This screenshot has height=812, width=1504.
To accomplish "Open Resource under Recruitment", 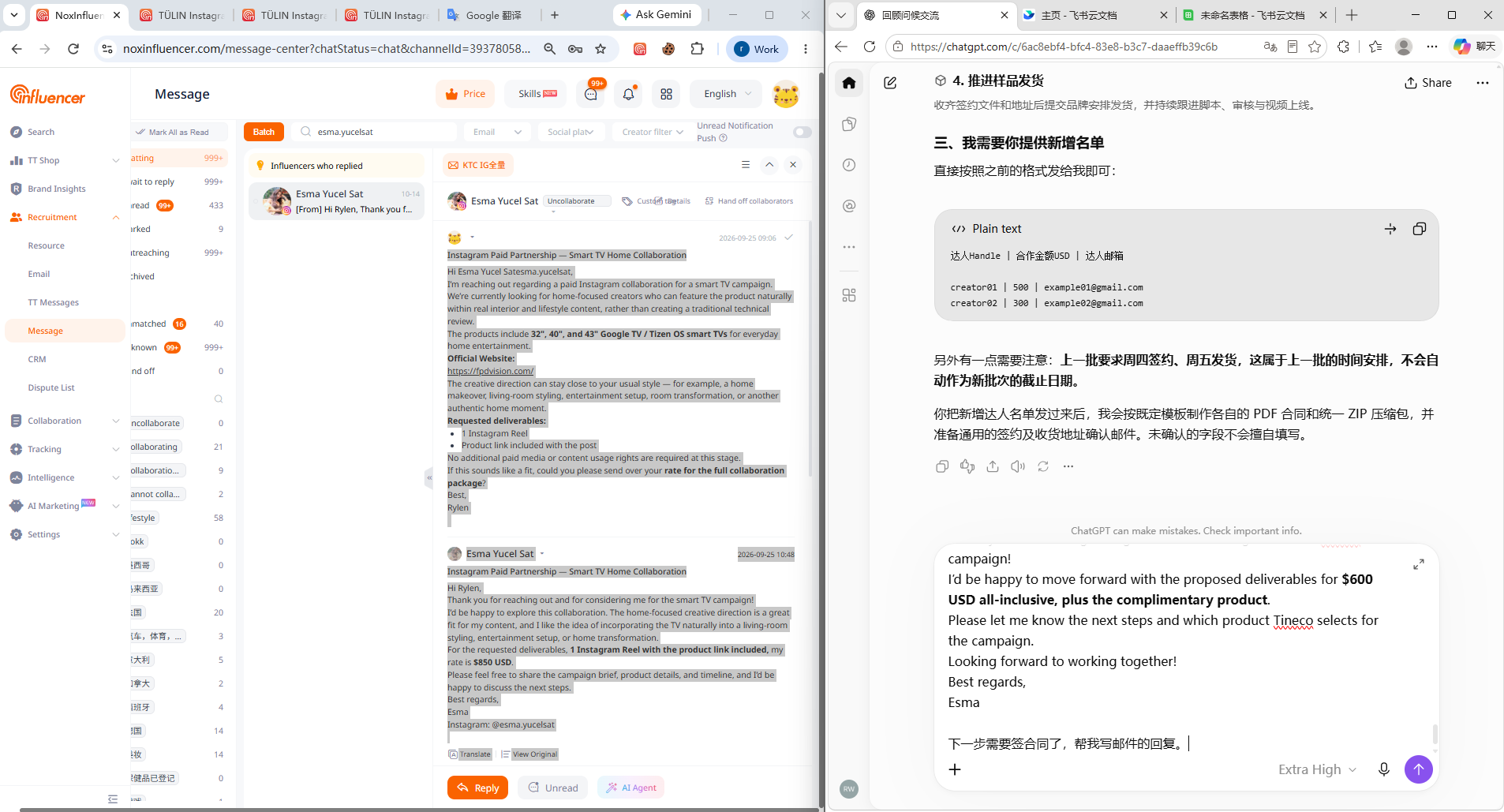I will pyautogui.click(x=47, y=245).
